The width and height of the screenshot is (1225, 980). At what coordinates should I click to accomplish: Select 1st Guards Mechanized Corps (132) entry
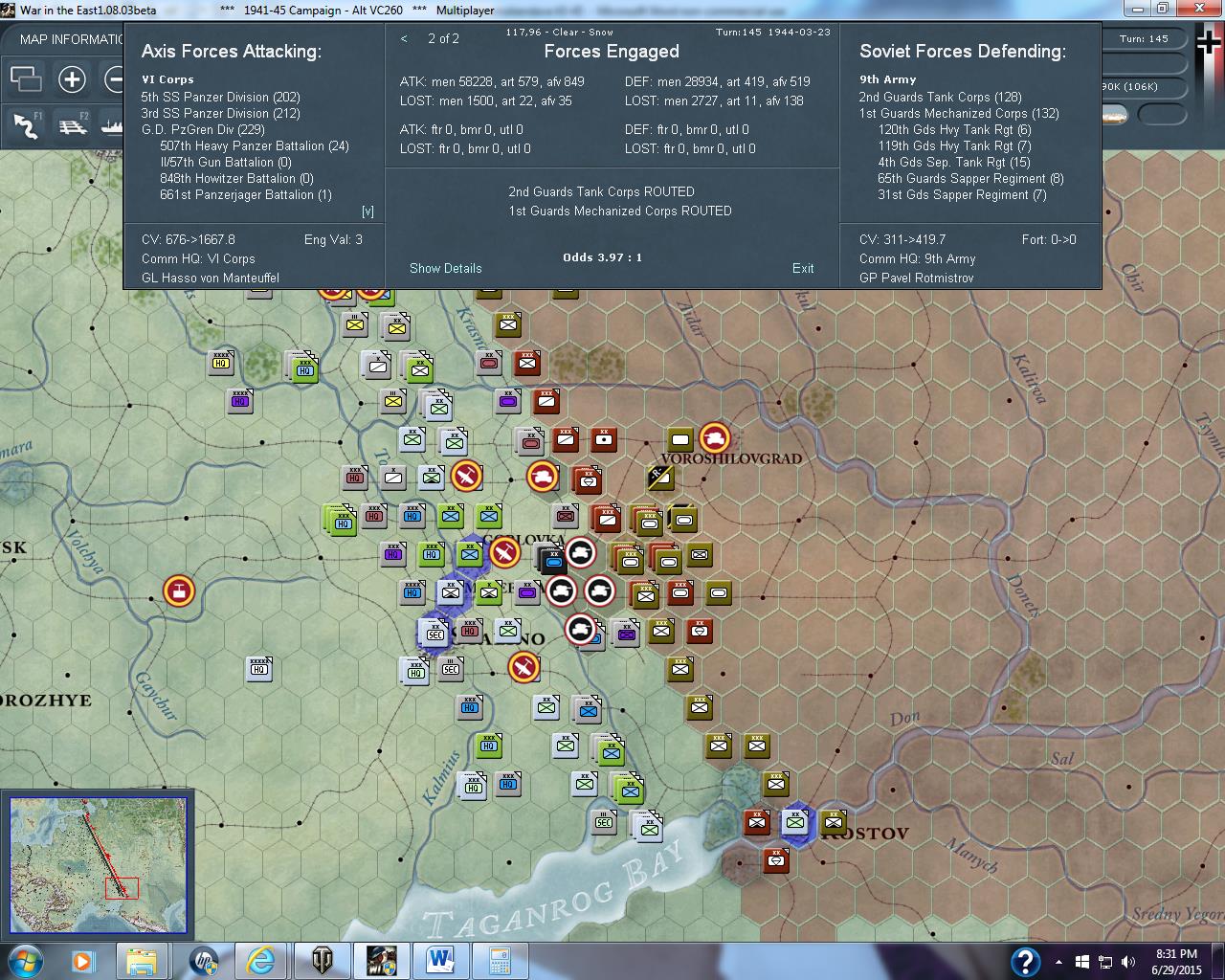tap(959, 113)
